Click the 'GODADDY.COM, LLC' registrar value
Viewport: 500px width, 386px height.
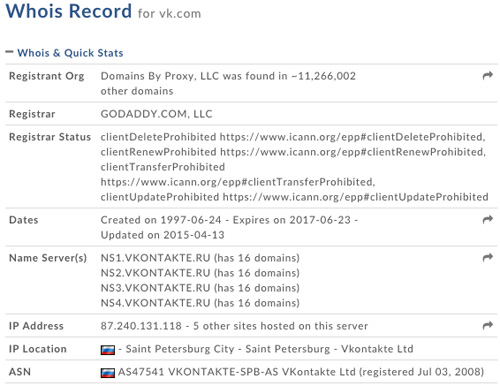coord(156,114)
